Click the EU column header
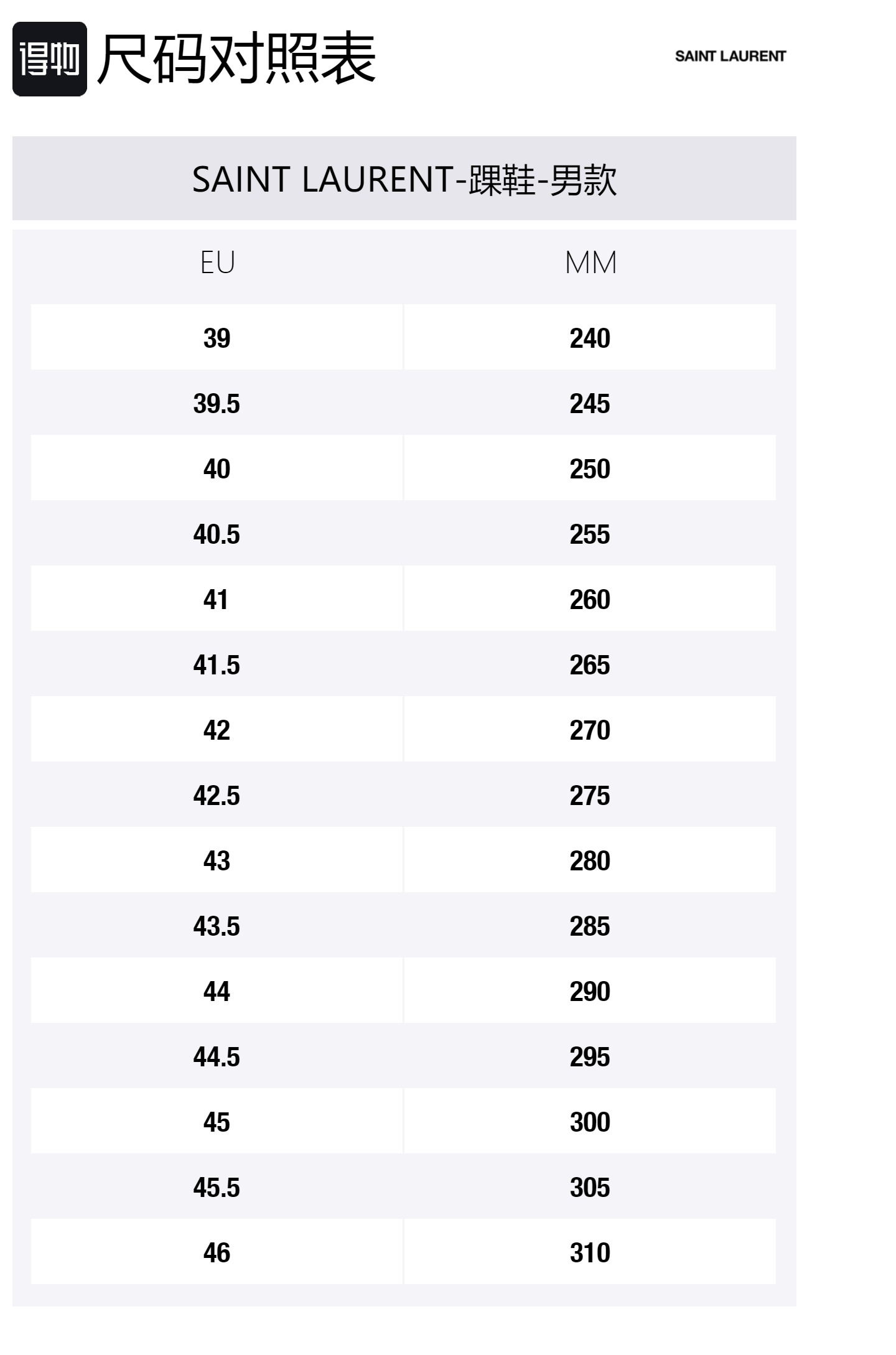 217,263
